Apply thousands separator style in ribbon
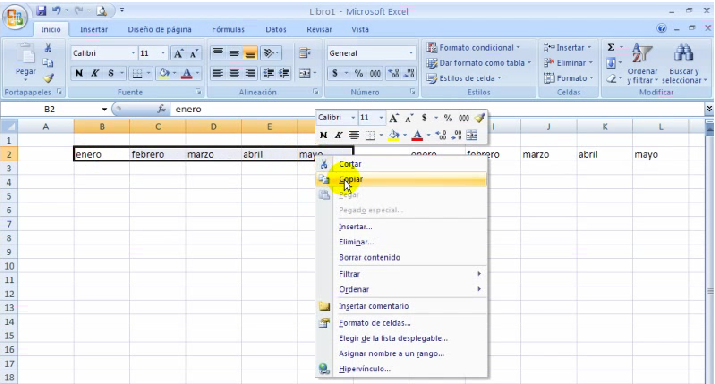 375,73
